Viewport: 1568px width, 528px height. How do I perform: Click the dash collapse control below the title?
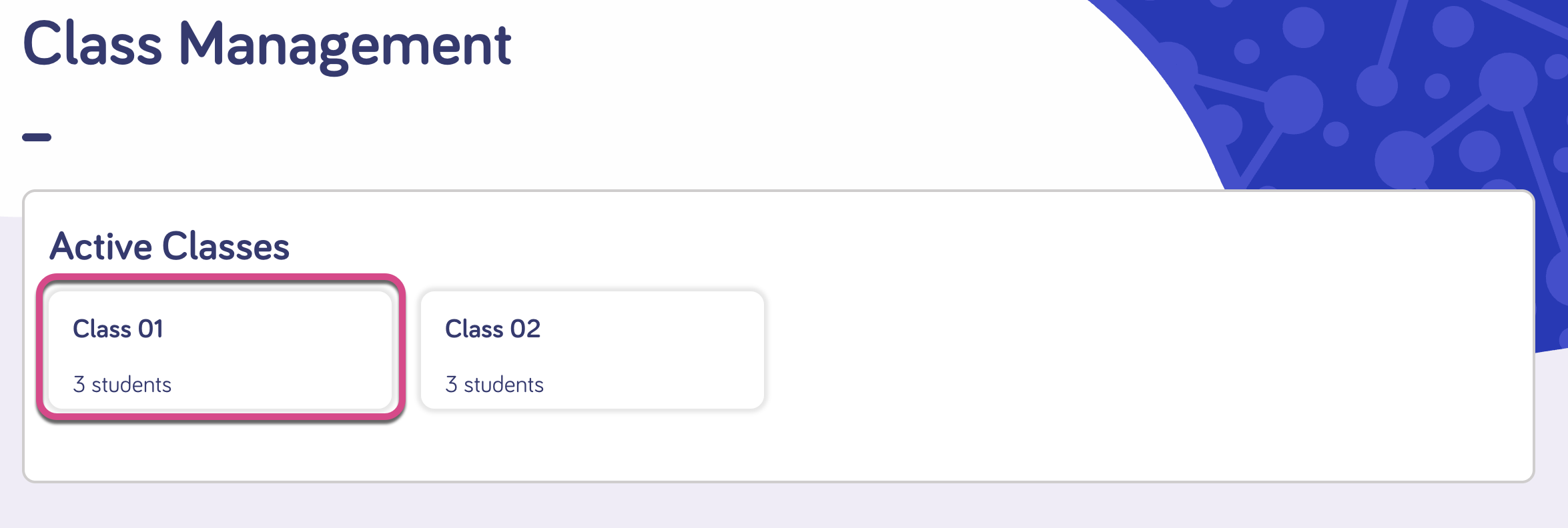coord(37,136)
